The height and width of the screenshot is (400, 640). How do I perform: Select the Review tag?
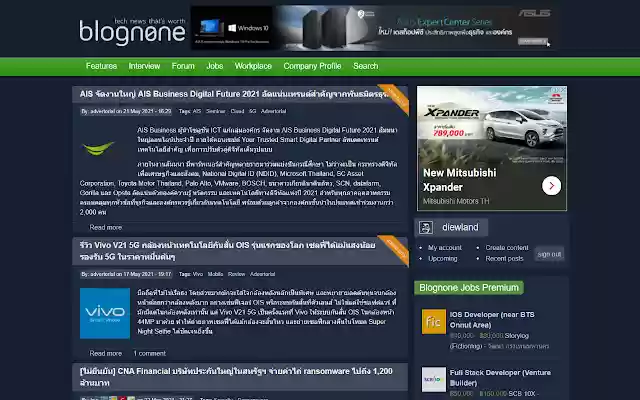click(237, 274)
